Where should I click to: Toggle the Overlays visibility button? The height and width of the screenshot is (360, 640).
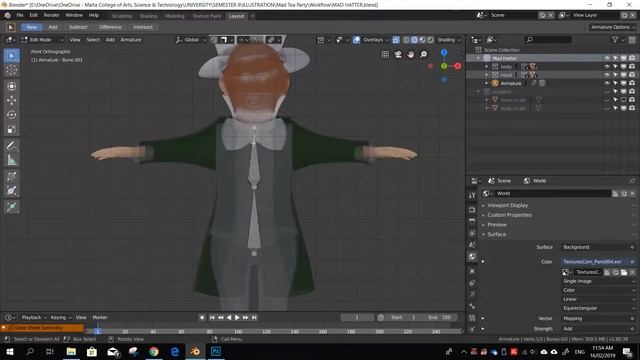[356, 40]
